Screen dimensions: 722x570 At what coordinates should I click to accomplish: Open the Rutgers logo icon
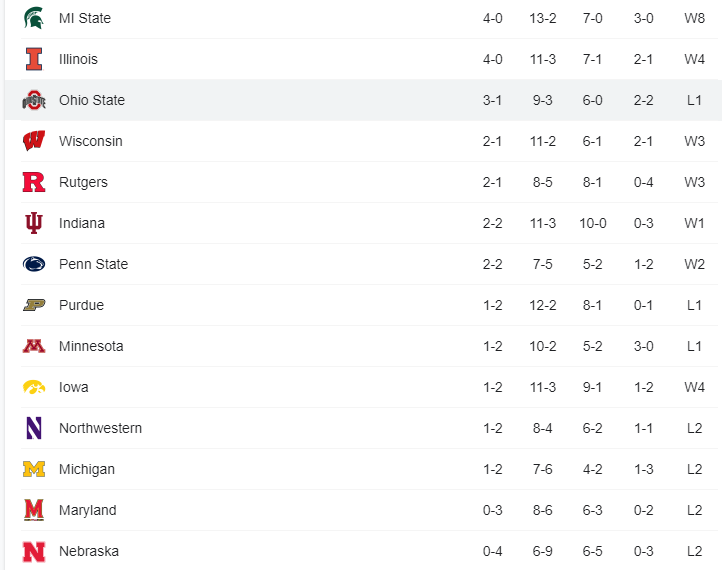(34, 182)
